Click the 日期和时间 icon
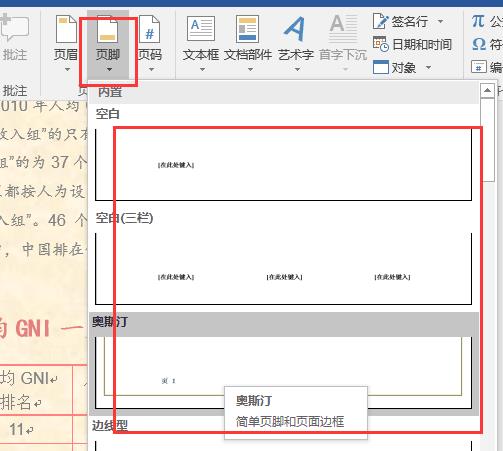503x451 pixels. click(x=380, y=44)
